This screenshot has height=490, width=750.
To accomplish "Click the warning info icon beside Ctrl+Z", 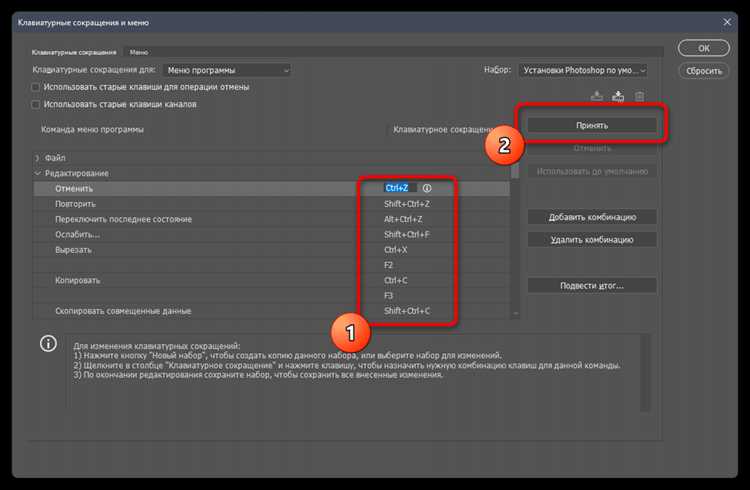I will 427,188.
